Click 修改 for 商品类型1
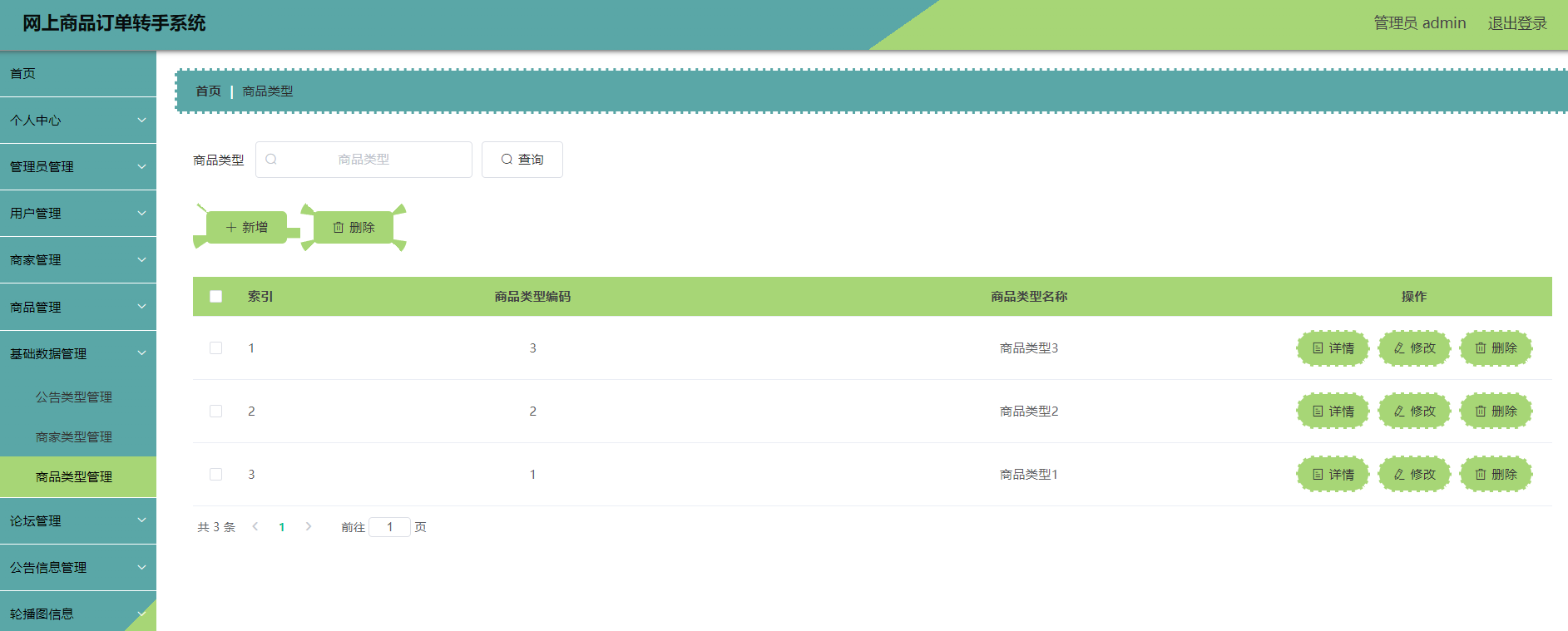This screenshot has width=1568, height=631. (x=1414, y=475)
